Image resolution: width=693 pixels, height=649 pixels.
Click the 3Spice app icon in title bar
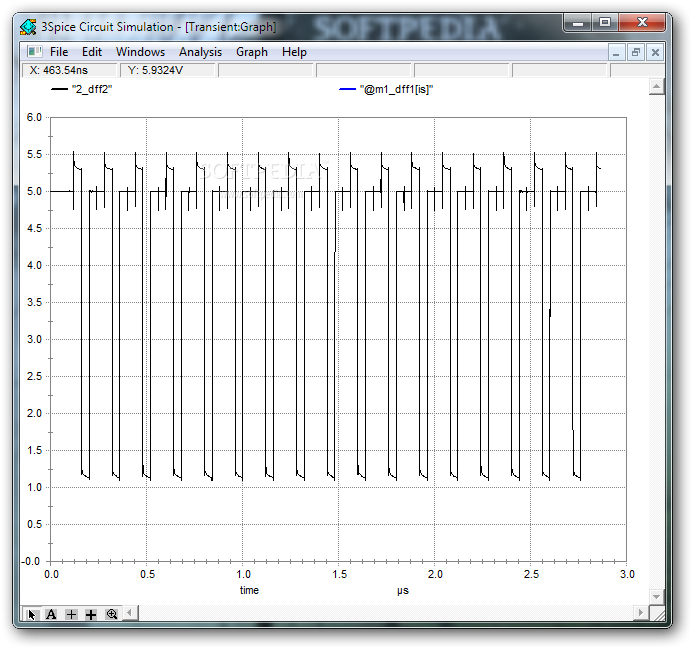tap(28, 27)
